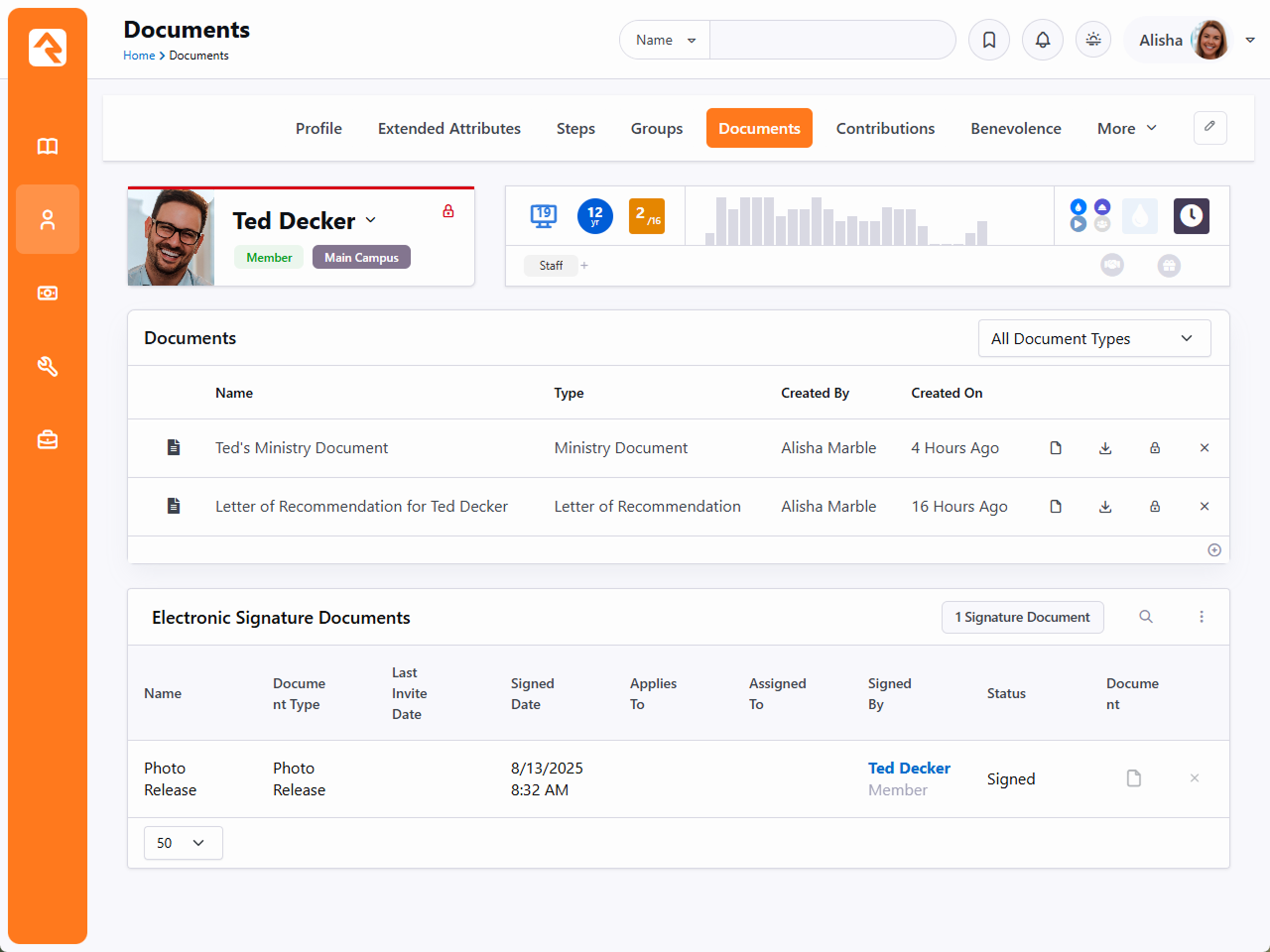Open the People section in sidebar

pyautogui.click(x=48, y=220)
